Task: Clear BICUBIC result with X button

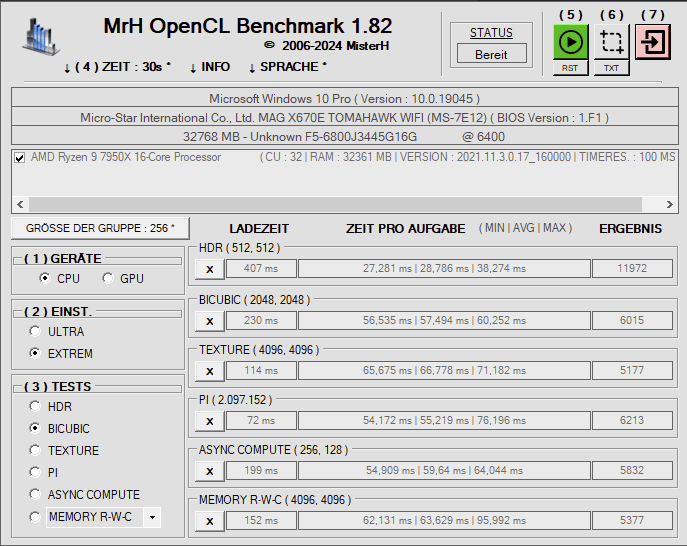Action: pos(210,321)
